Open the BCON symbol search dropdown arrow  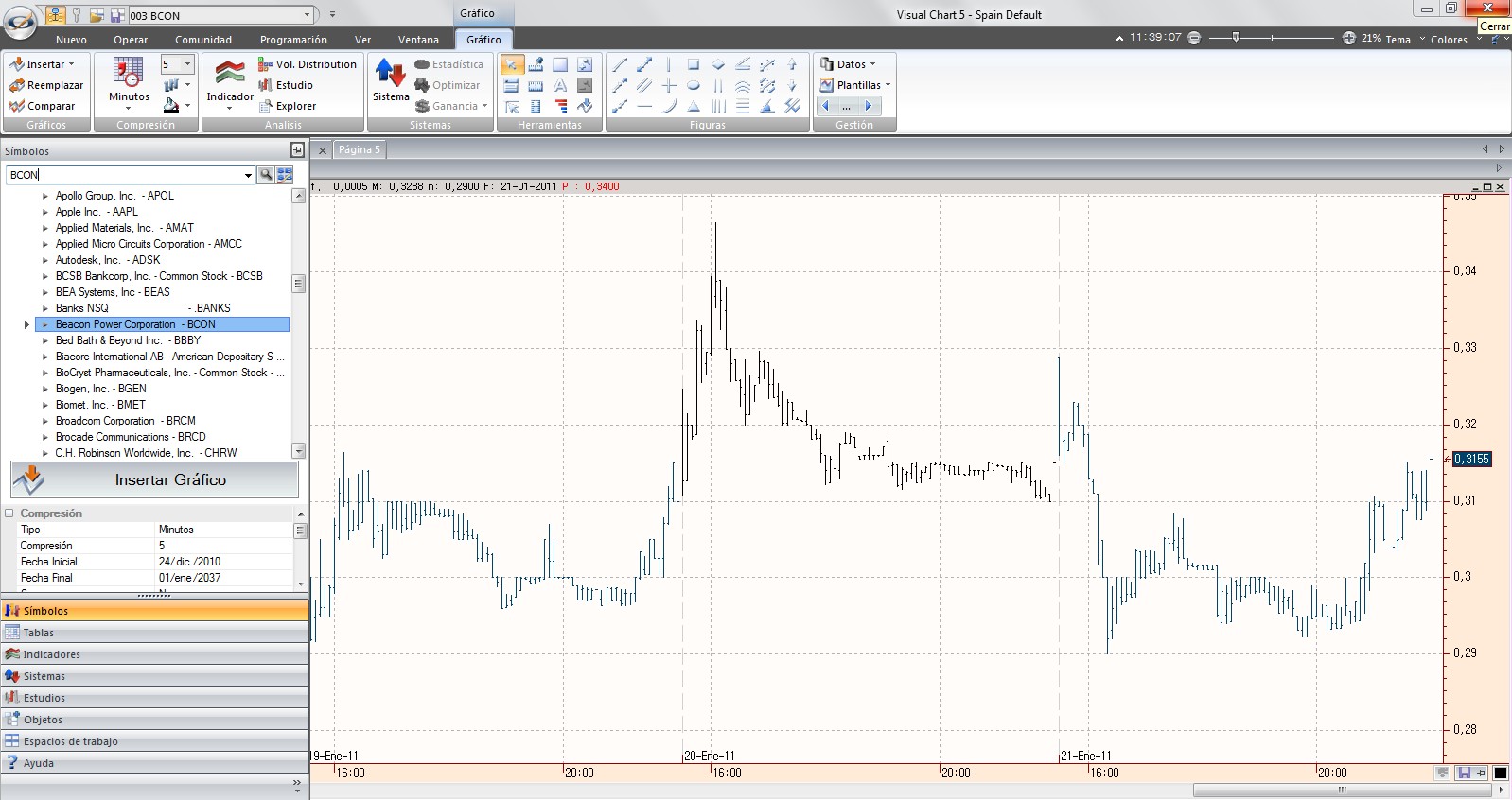point(248,175)
